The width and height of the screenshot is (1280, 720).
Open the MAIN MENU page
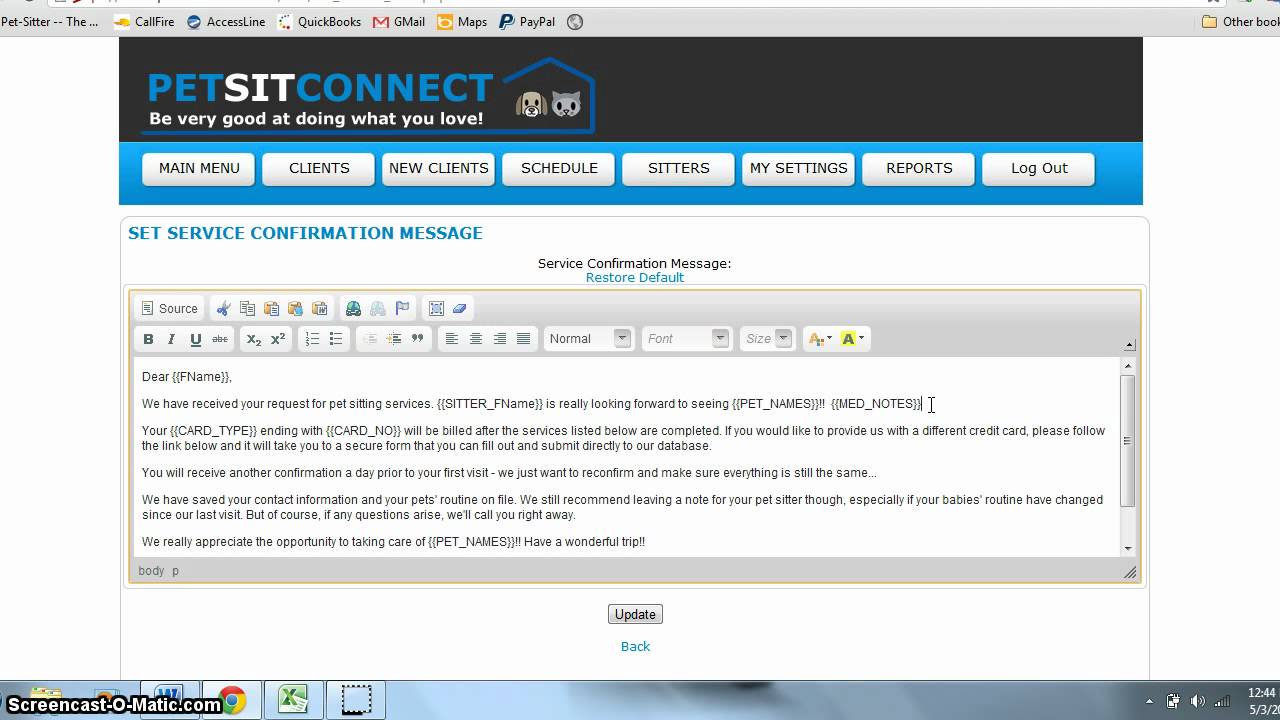coord(199,169)
